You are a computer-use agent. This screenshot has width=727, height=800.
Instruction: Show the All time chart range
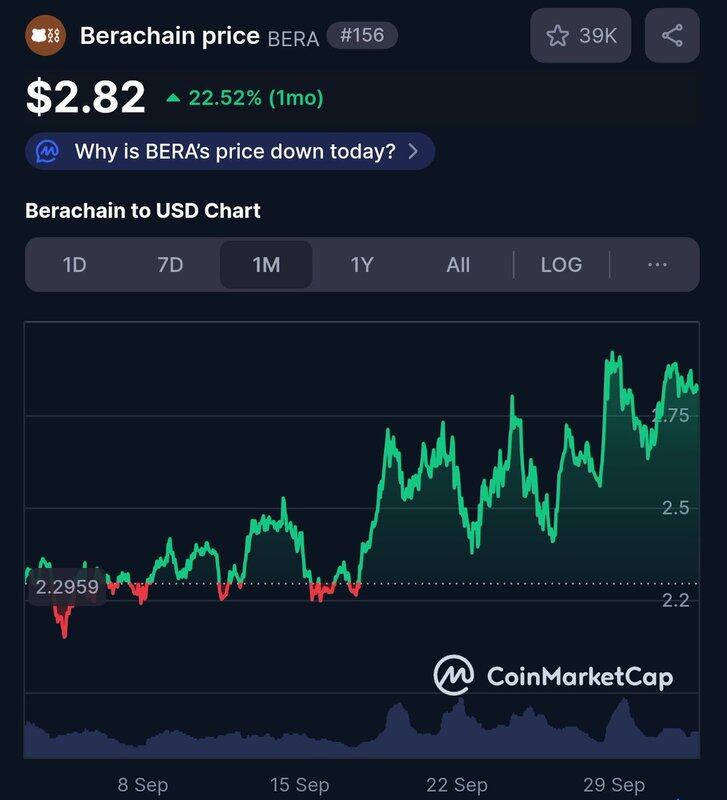click(458, 265)
